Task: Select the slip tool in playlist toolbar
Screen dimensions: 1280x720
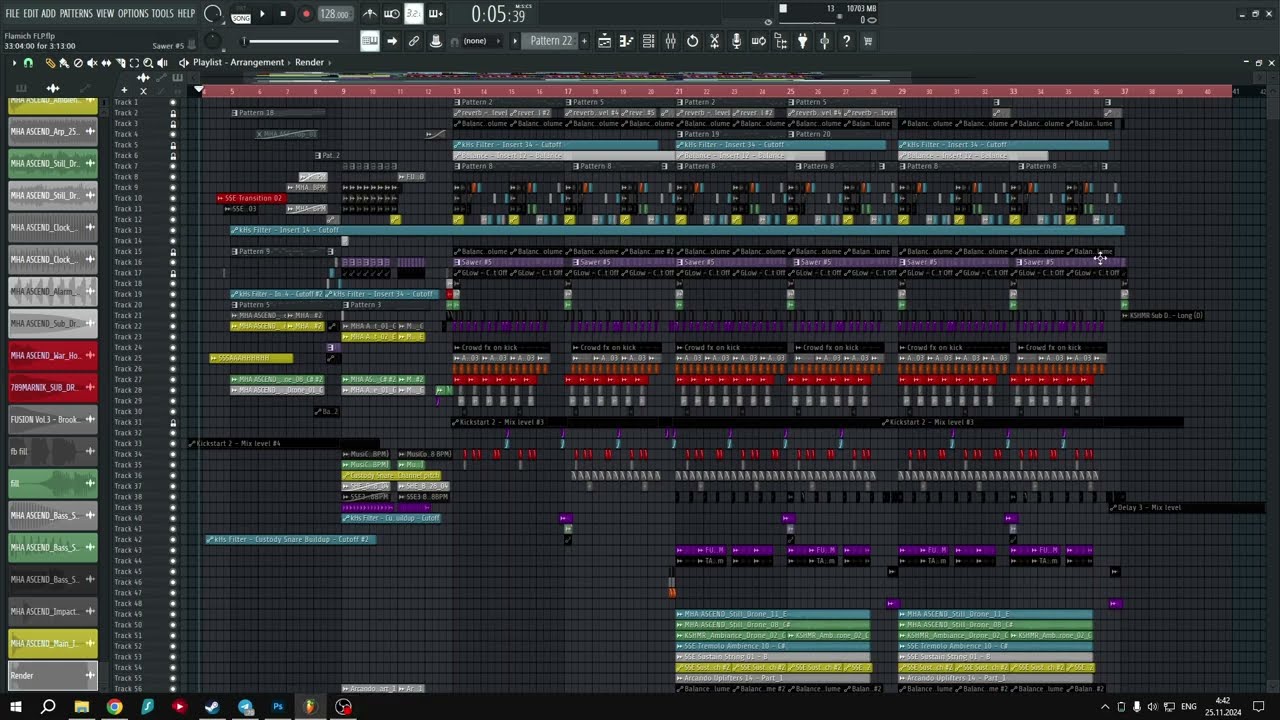Action: pyautogui.click(x=106, y=63)
